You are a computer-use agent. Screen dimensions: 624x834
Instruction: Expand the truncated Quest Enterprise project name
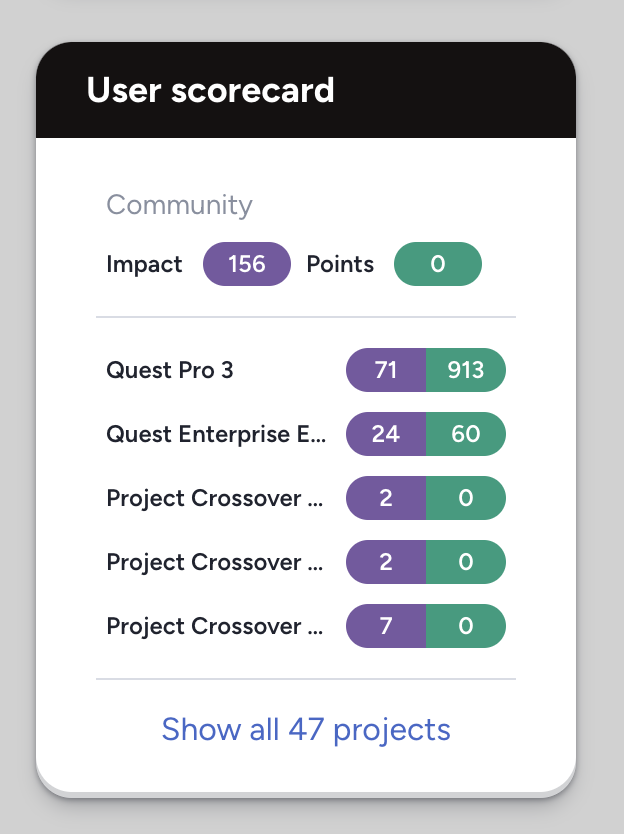pyautogui.click(x=216, y=434)
